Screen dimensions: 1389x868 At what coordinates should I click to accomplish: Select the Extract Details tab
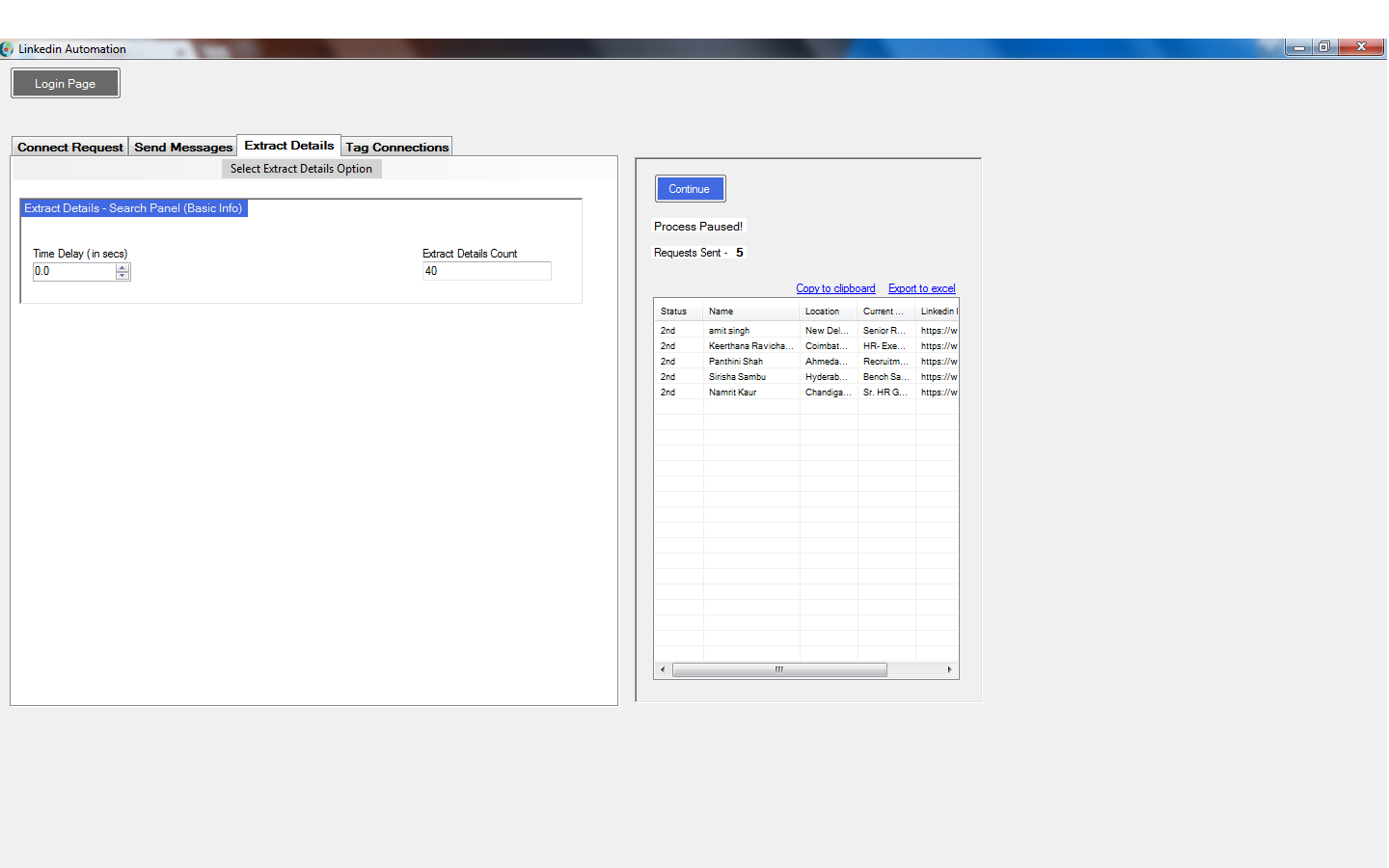pos(289,146)
